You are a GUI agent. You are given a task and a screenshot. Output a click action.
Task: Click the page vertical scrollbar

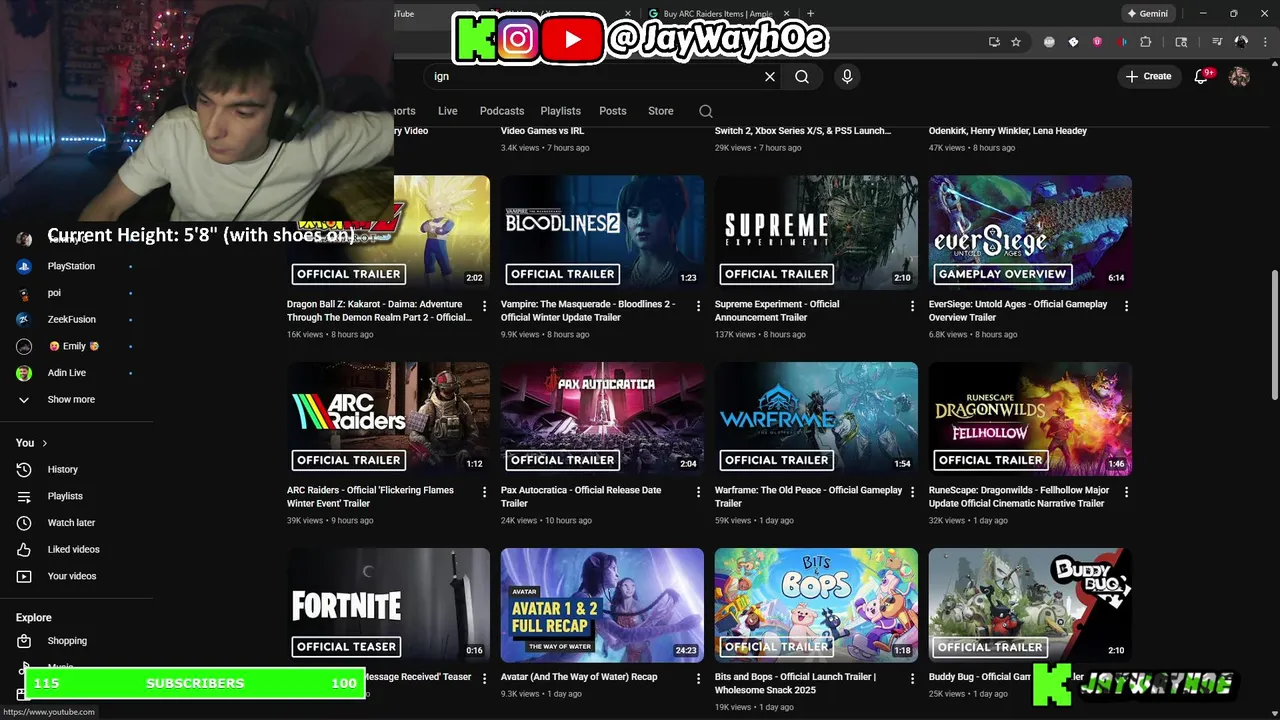(1274, 335)
